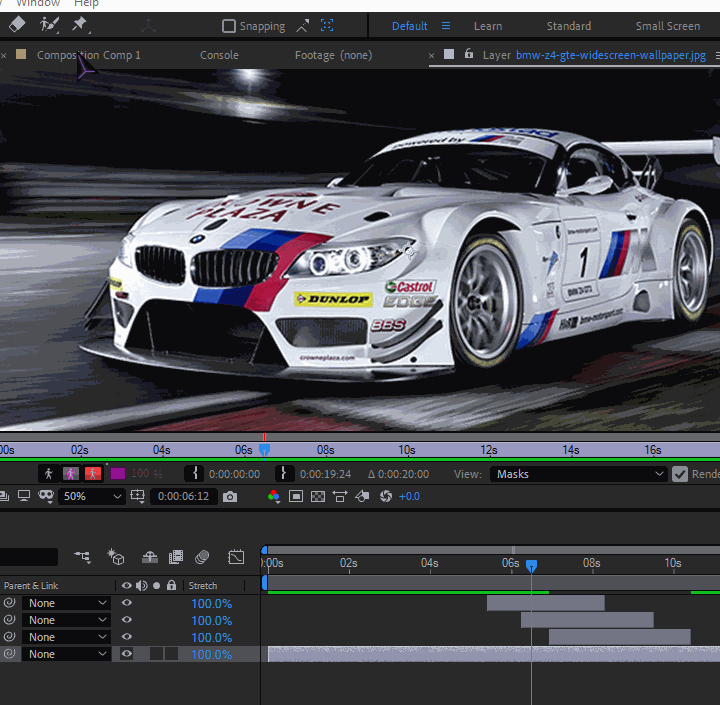720x705 pixels.
Task: Switch to the Default workspace
Action: coord(409,26)
